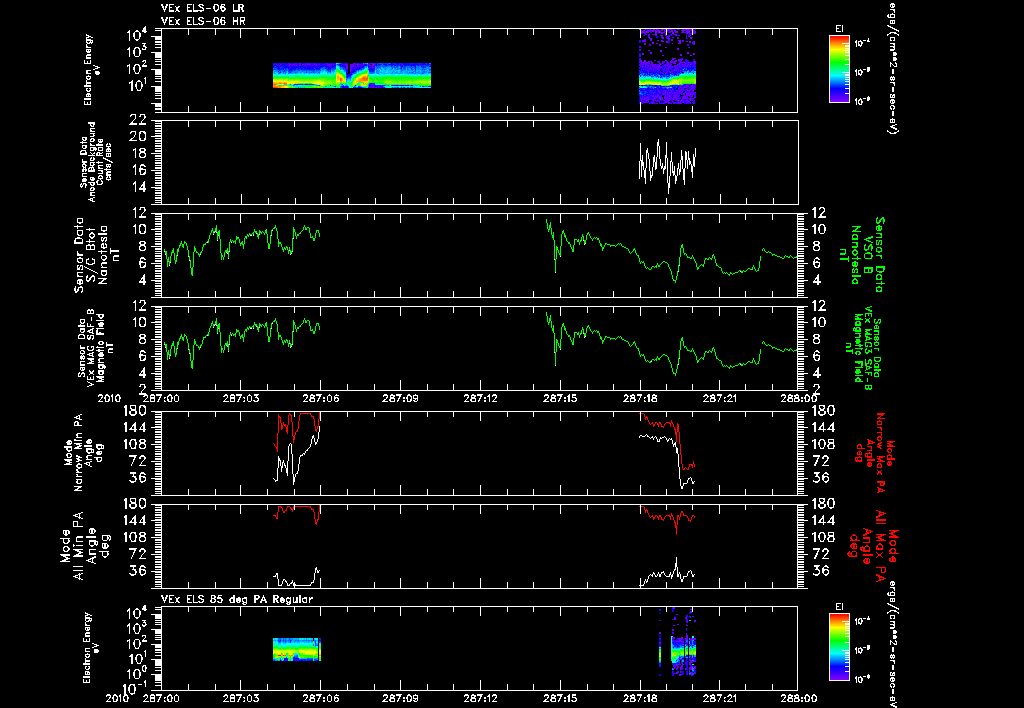Select the 'Anode Background Count Rate' axis label

pyautogui.click(x=96, y=162)
